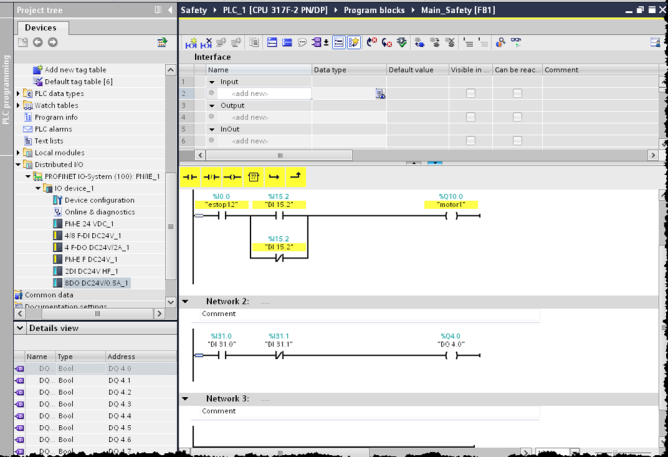Screen dimensions: 668x457
Task: Click the Insert network toolbar icon
Action: 191,43
